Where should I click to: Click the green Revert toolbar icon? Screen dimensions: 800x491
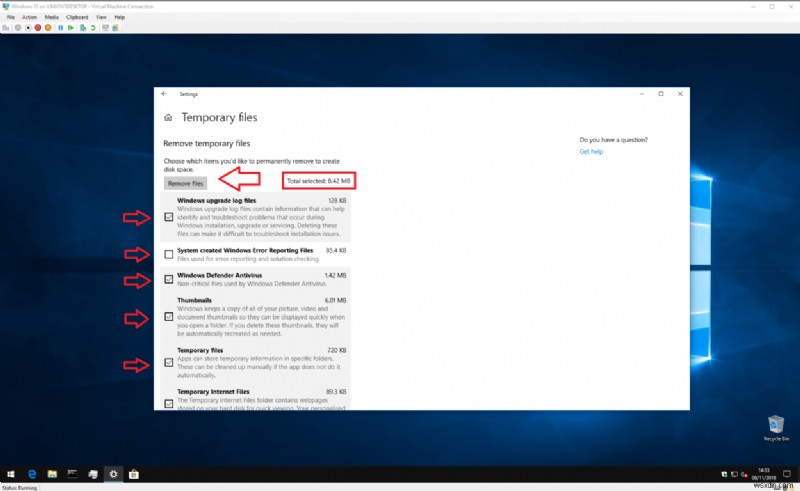point(93,28)
